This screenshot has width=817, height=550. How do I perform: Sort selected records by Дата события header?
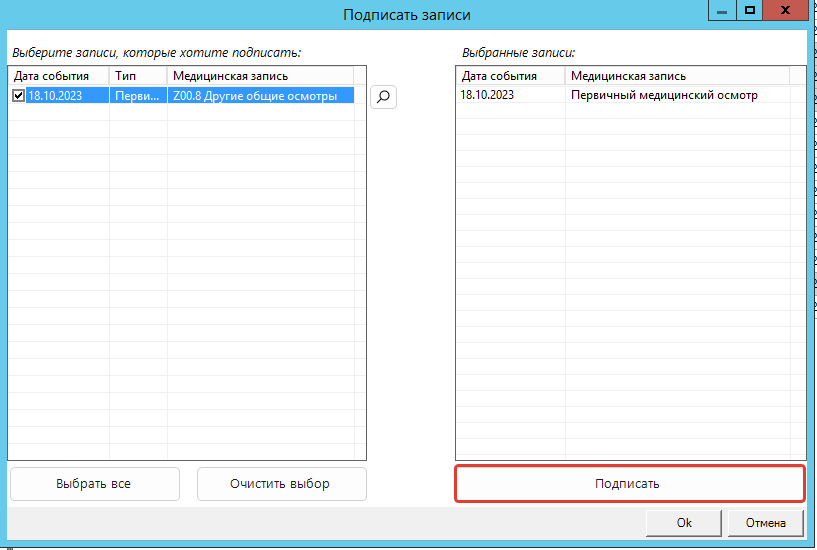click(510, 76)
